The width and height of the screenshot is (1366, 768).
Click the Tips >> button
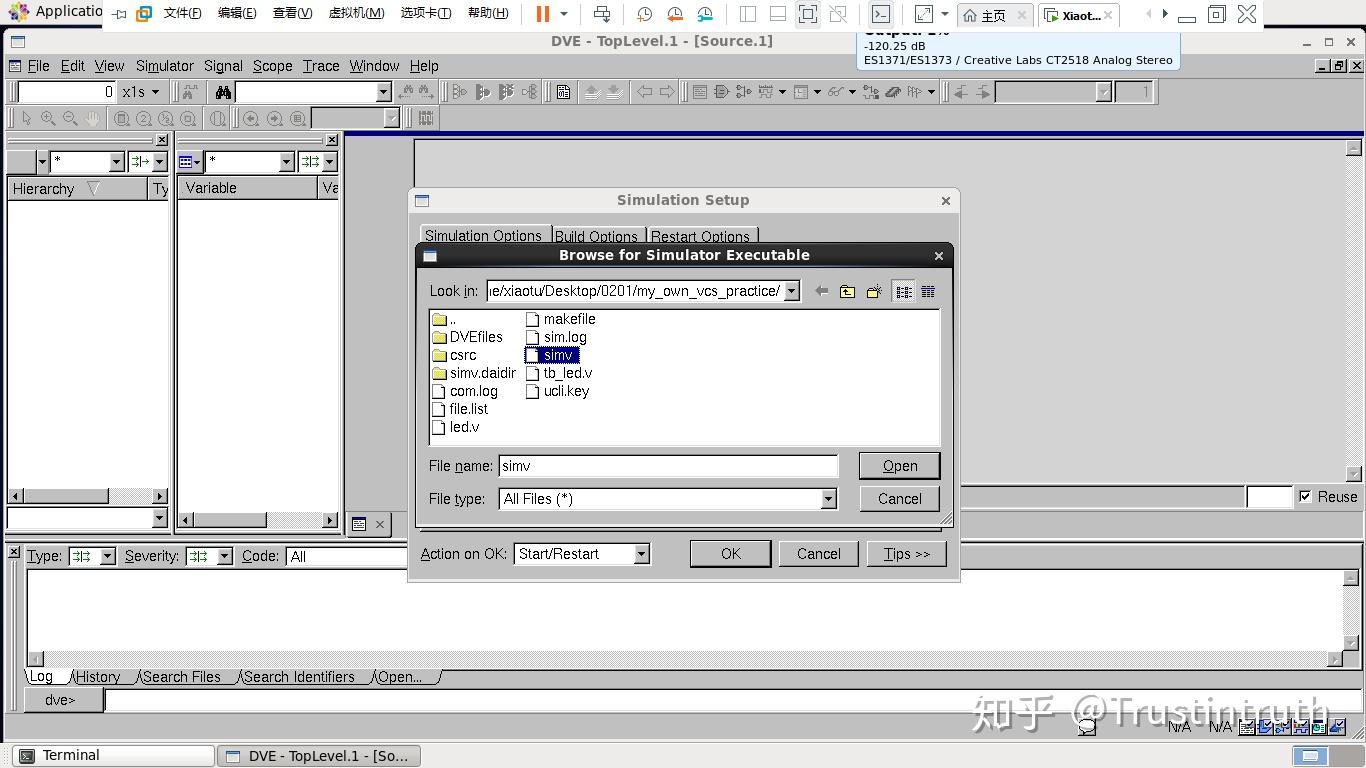(906, 554)
